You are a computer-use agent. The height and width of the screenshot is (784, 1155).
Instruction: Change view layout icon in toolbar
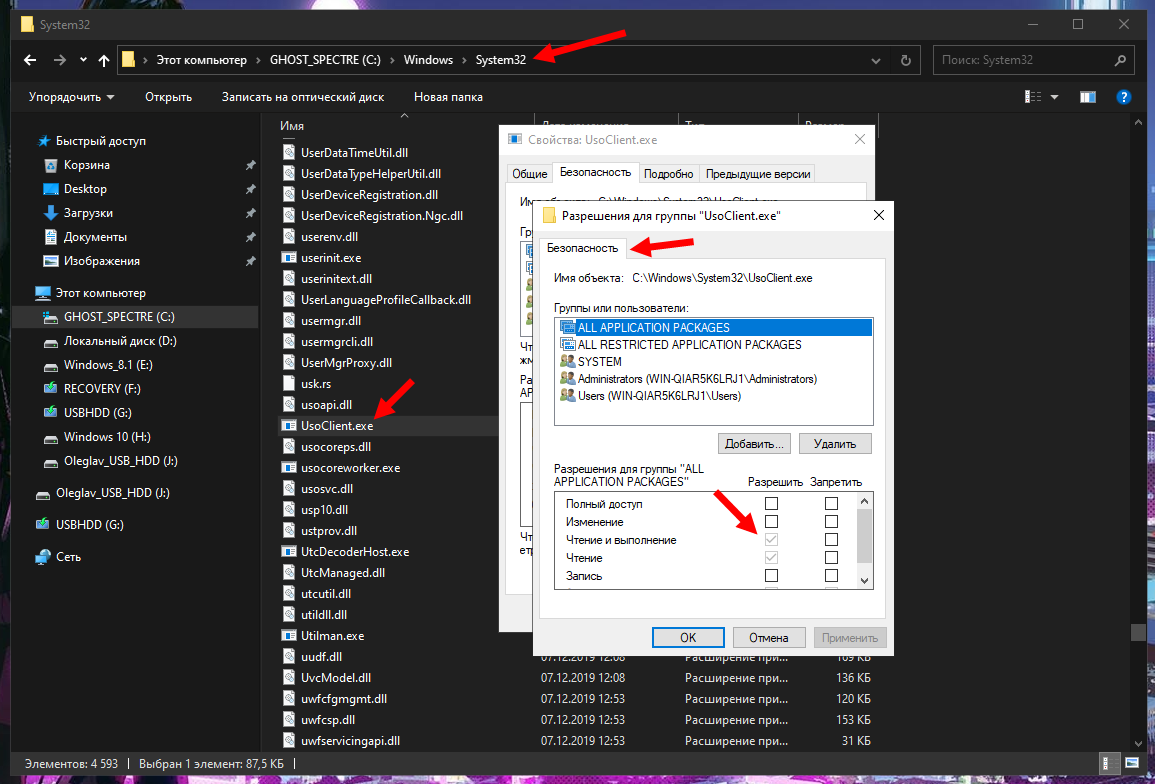1033,97
